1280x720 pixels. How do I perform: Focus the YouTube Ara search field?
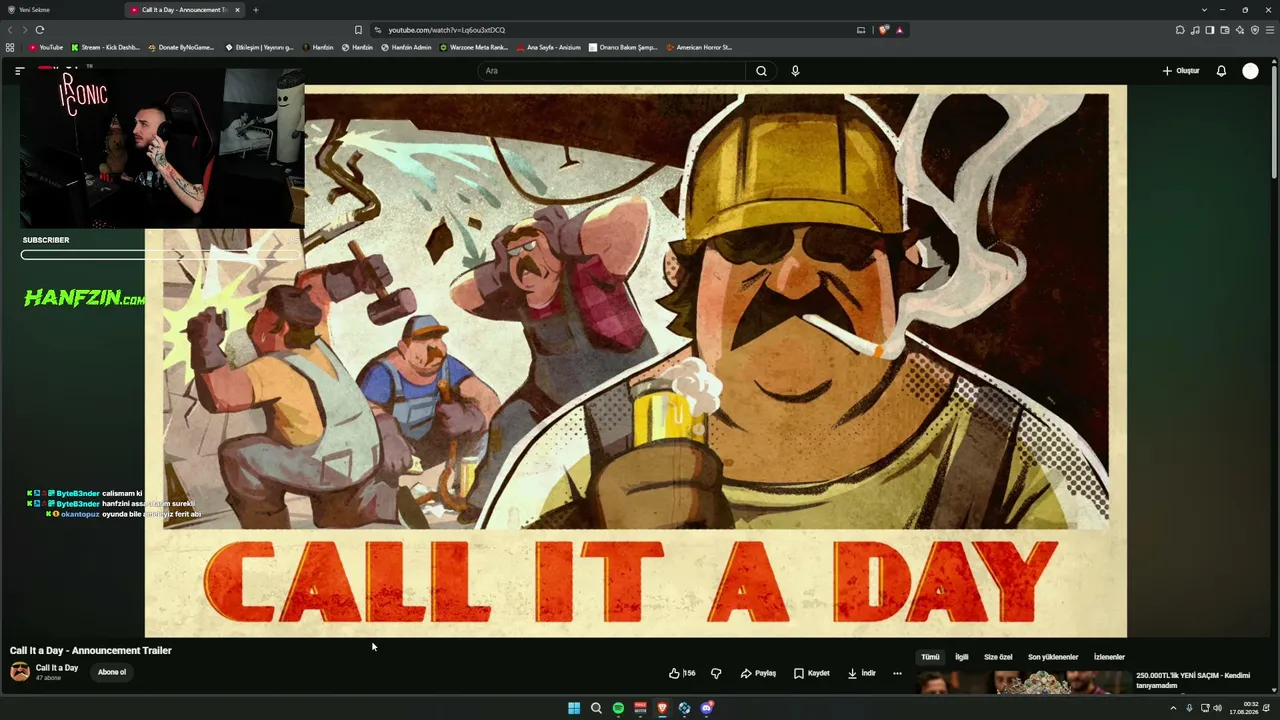(x=612, y=71)
